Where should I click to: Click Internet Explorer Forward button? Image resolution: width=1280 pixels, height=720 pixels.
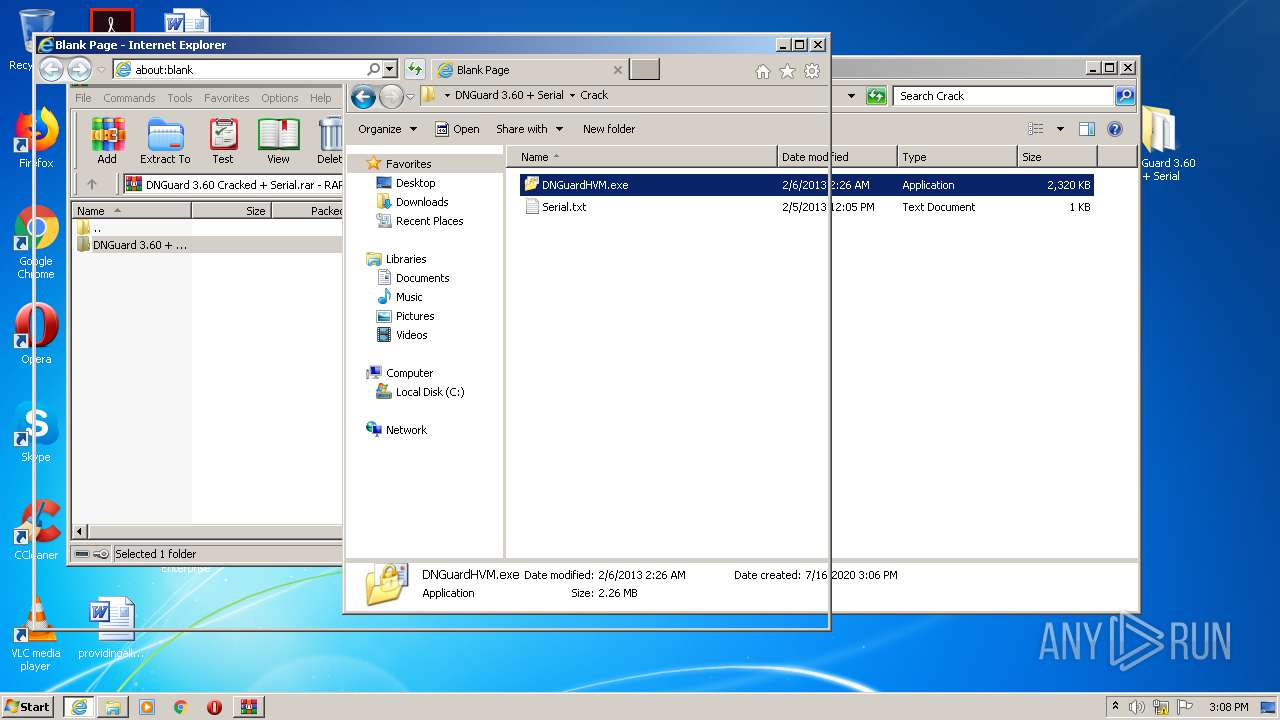point(79,69)
